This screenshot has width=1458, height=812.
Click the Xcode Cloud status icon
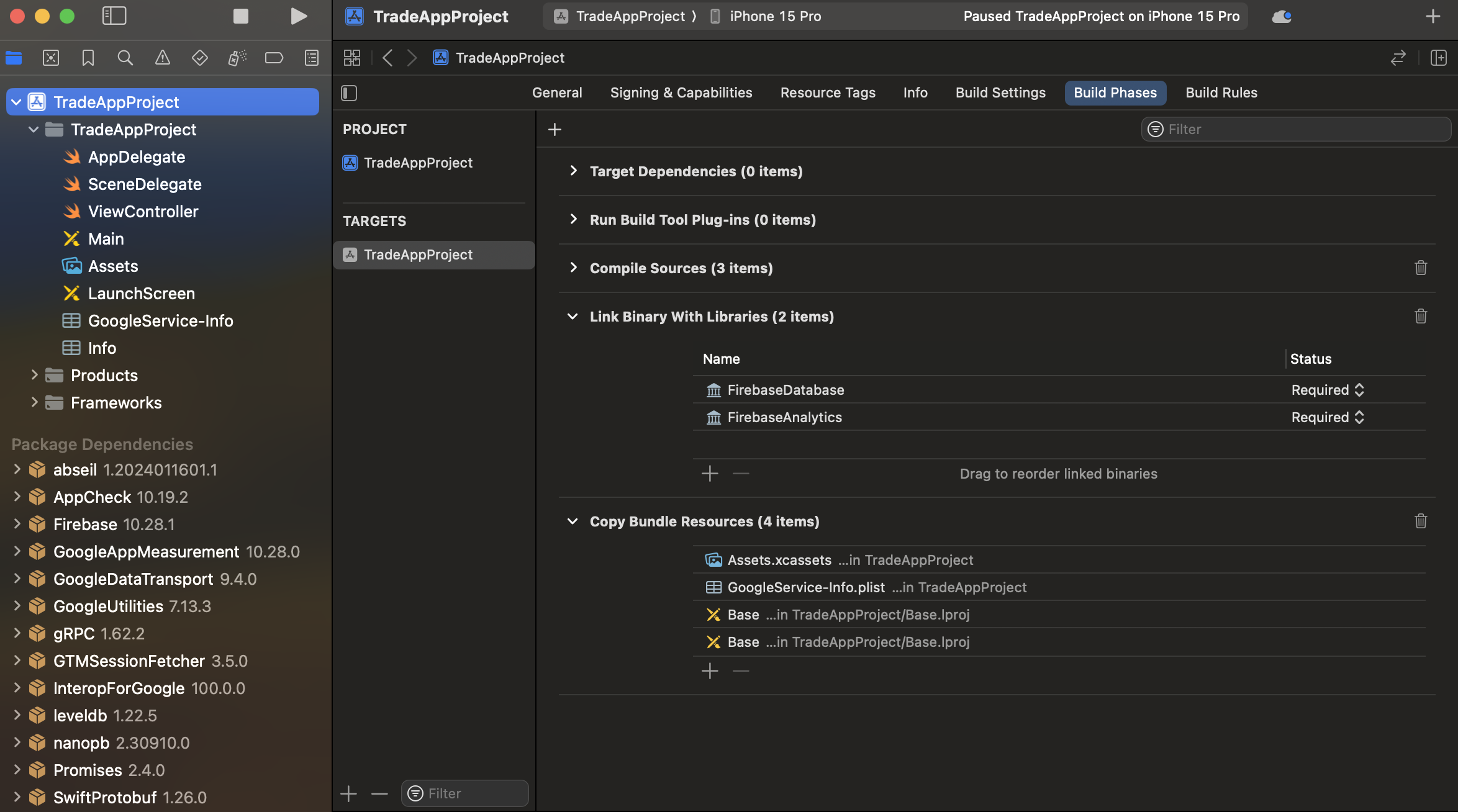click(1282, 16)
